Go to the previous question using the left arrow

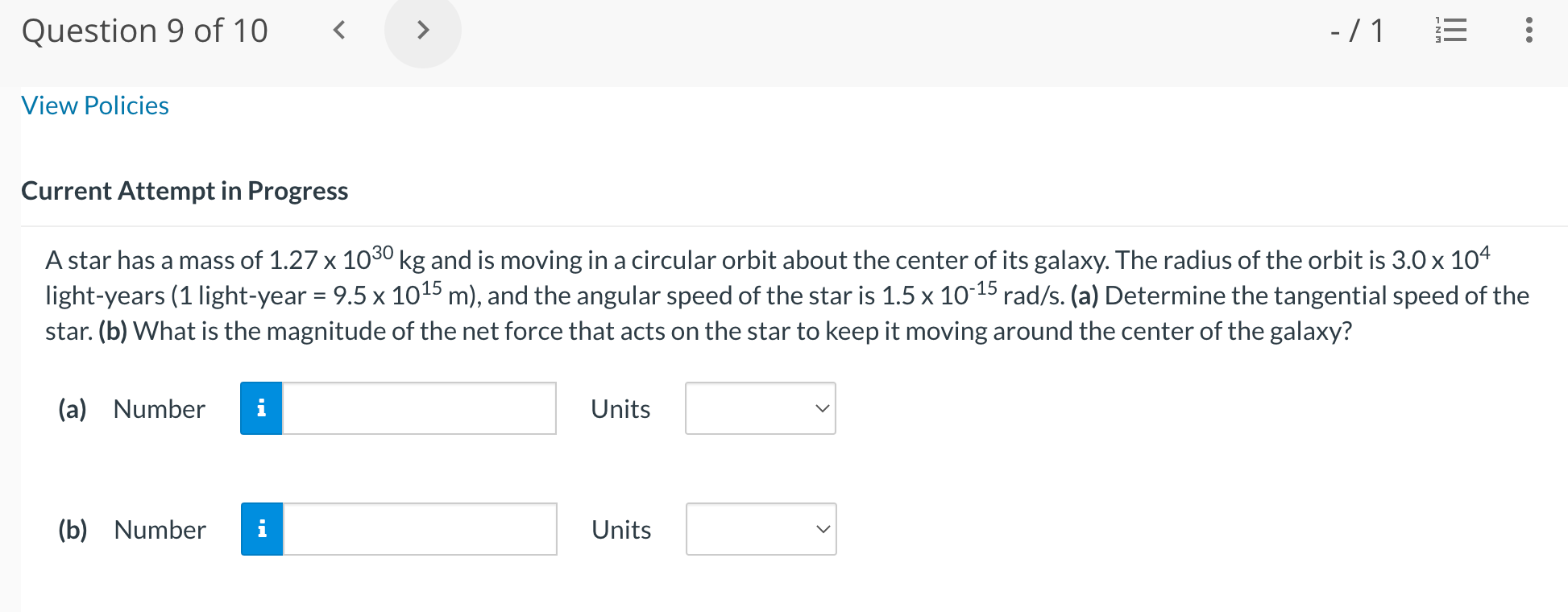(x=339, y=31)
